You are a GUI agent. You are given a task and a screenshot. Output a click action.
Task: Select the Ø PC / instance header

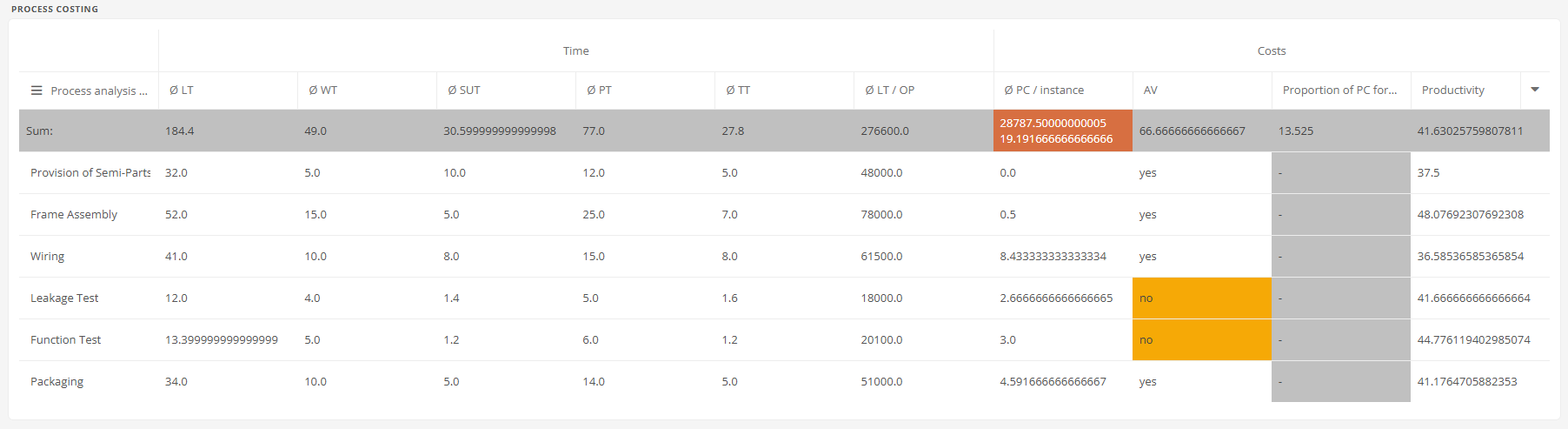tap(1044, 90)
